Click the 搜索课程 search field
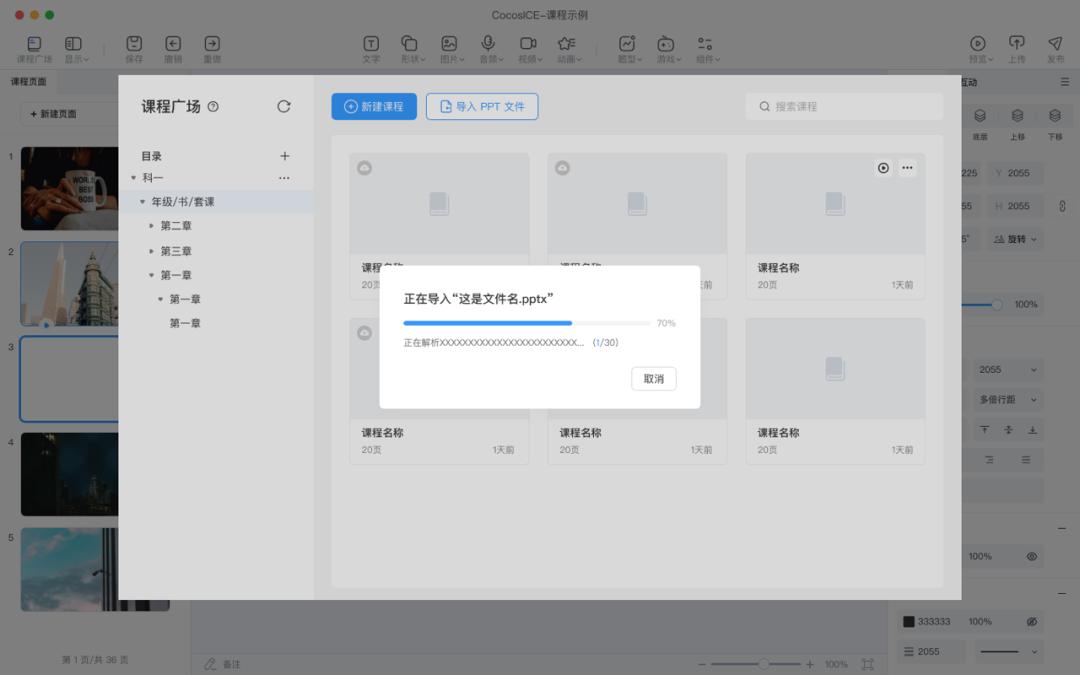The height and width of the screenshot is (675, 1080). (843, 106)
